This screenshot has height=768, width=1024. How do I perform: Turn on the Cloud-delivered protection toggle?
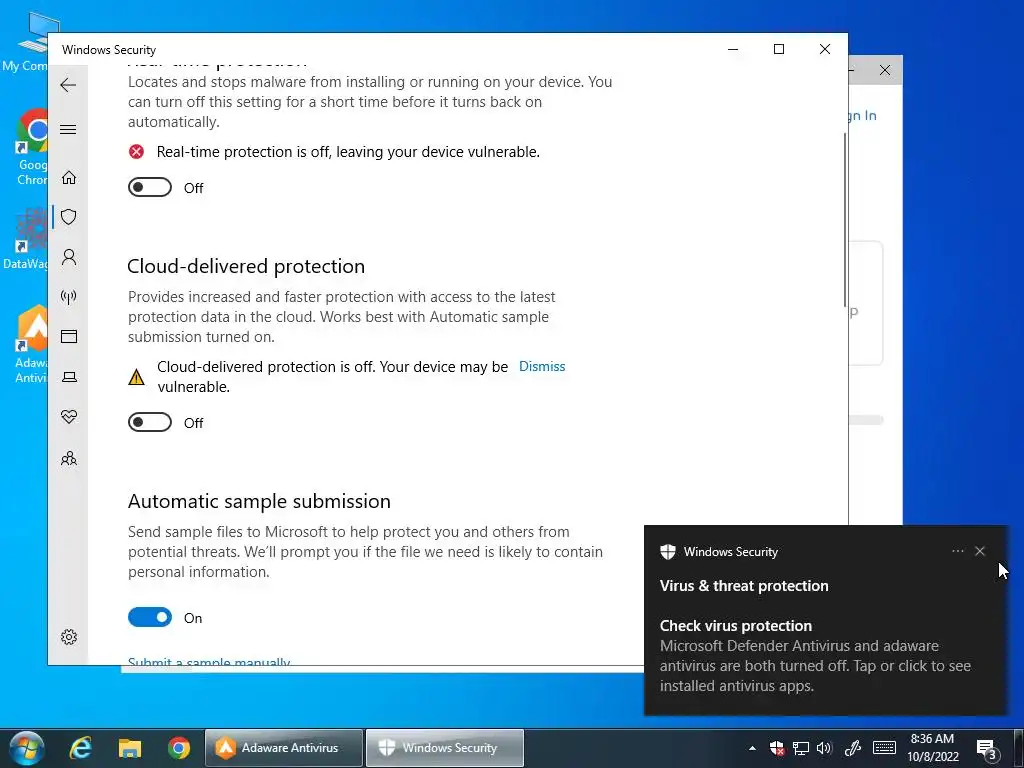point(150,423)
